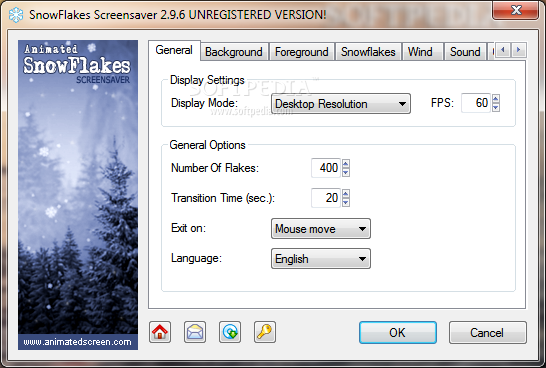The height and width of the screenshot is (368, 546).
Task: Select the Snowflakes tab
Action: [368, 52]
